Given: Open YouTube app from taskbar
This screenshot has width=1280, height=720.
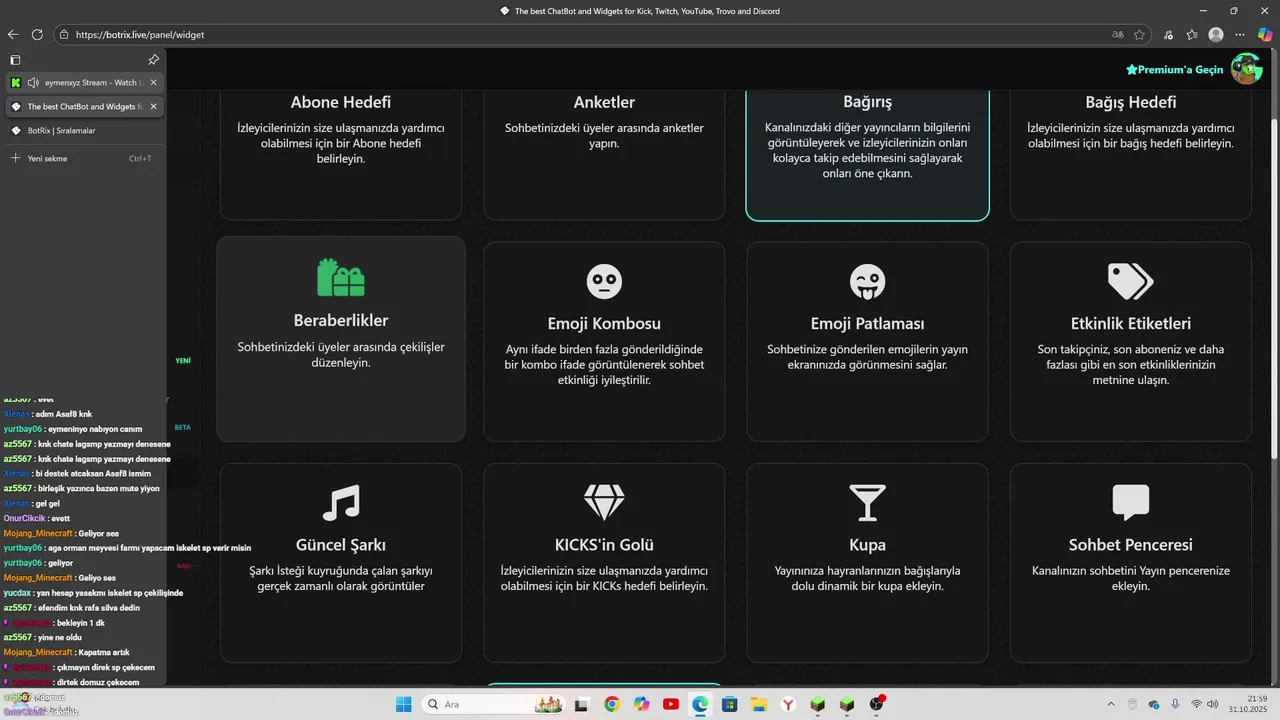Looking at the screenshot, I should tap(671, 704).
